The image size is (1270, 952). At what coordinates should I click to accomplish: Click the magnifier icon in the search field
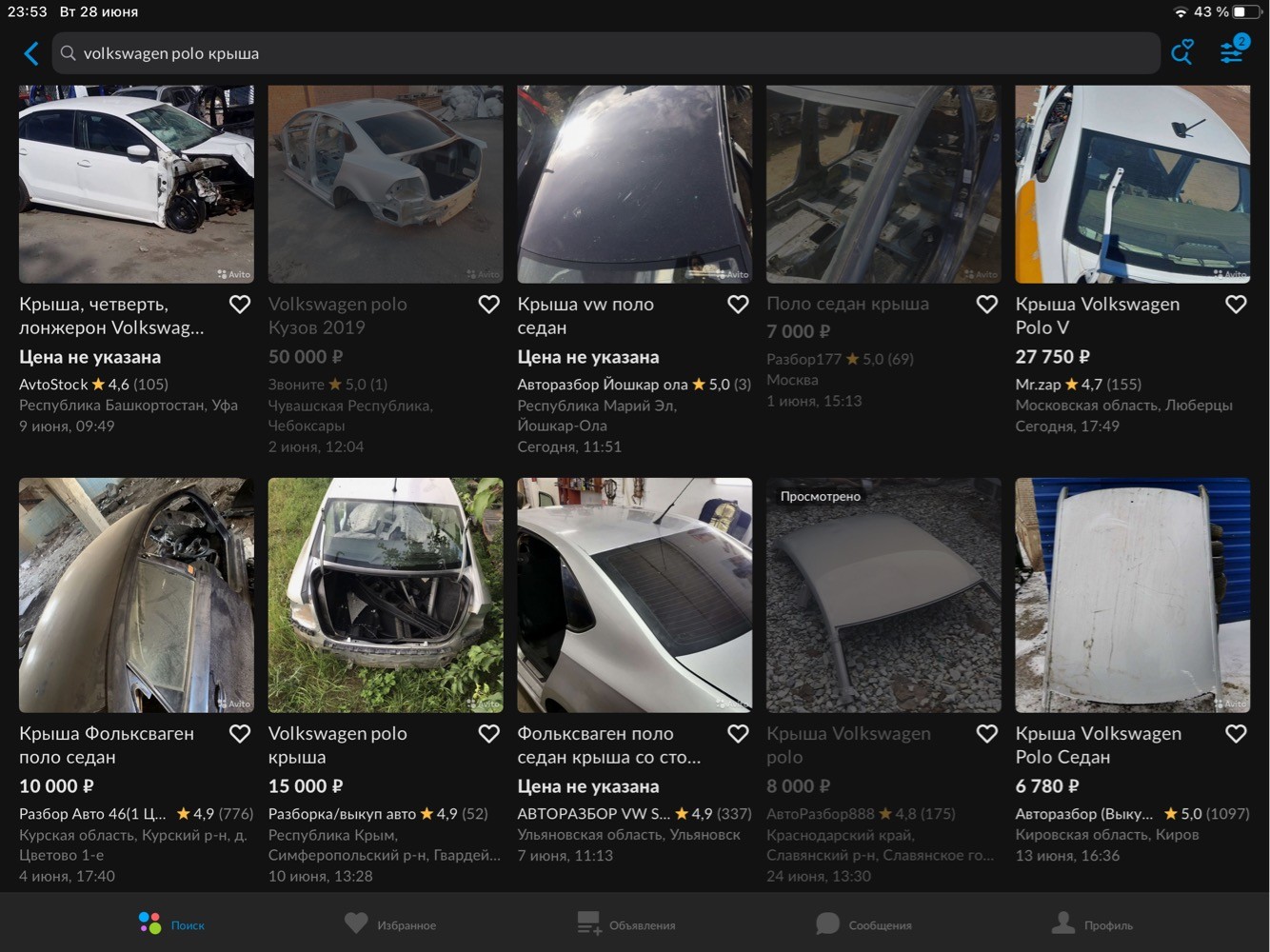click(69, 53)
